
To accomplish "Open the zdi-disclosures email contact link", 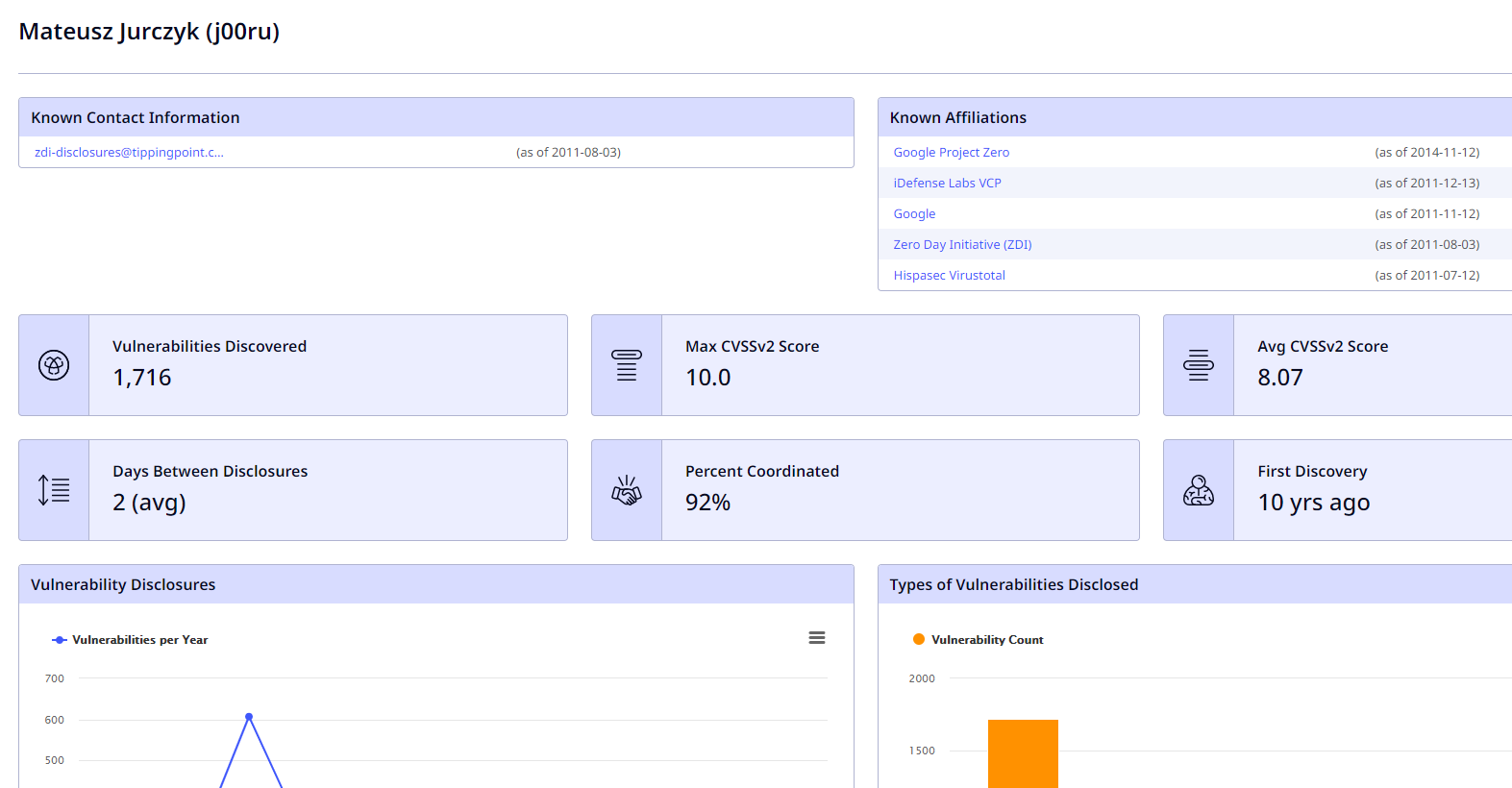I will point(129,153).
